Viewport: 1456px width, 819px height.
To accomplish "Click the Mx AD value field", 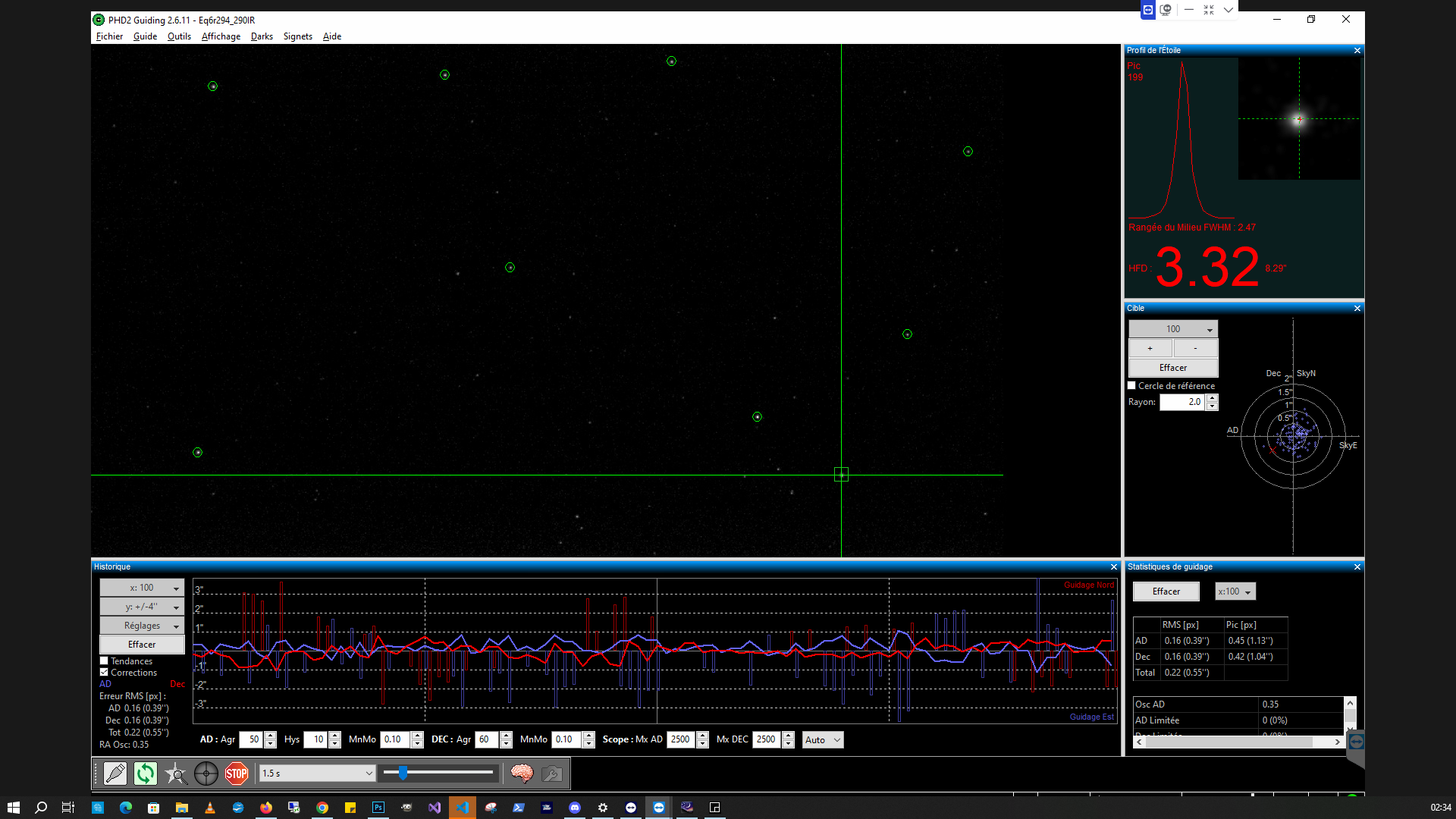I will [x=681, y=740].
